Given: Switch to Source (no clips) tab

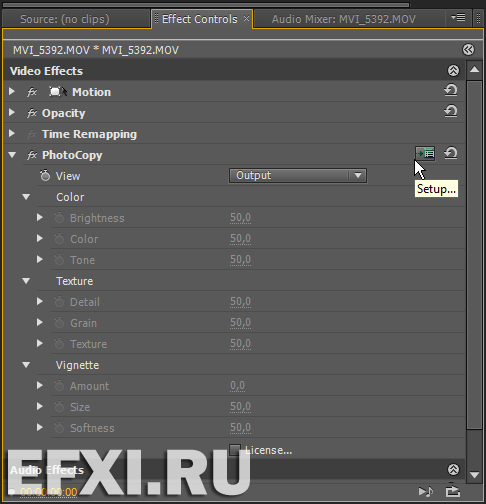Looking at the screenshot, I should pyautogui.click(x=65, y=19).
